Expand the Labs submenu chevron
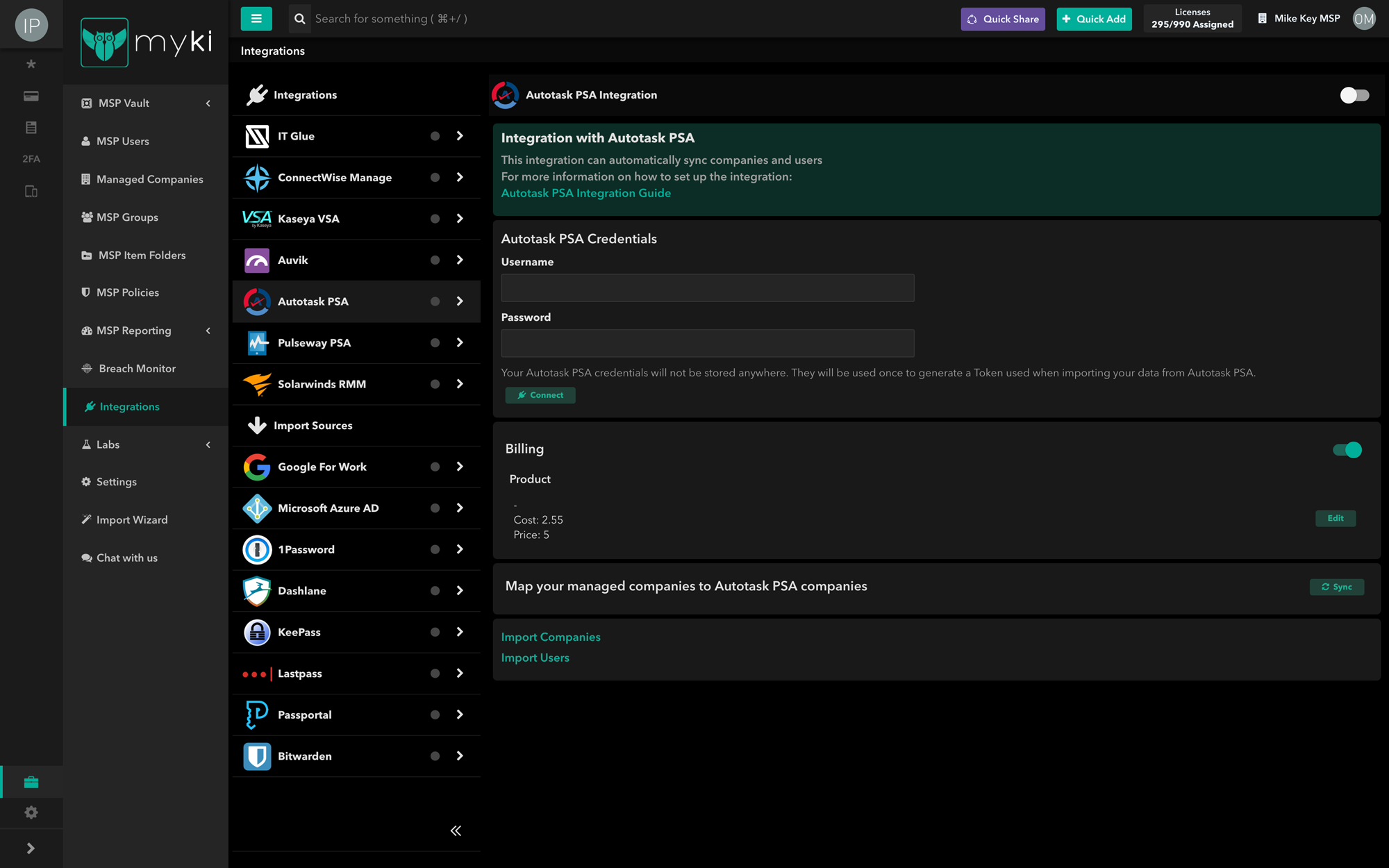Viewport: 1389px width, 868px height. pyautogui.click(x=208, y=444)
